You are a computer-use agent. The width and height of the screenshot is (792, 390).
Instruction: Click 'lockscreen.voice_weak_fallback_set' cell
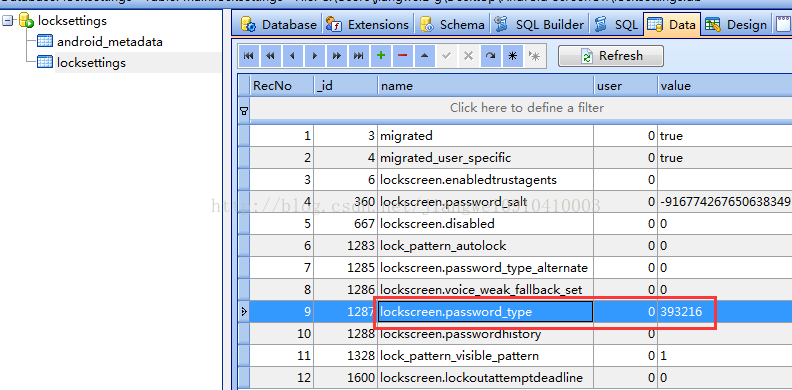485,290
